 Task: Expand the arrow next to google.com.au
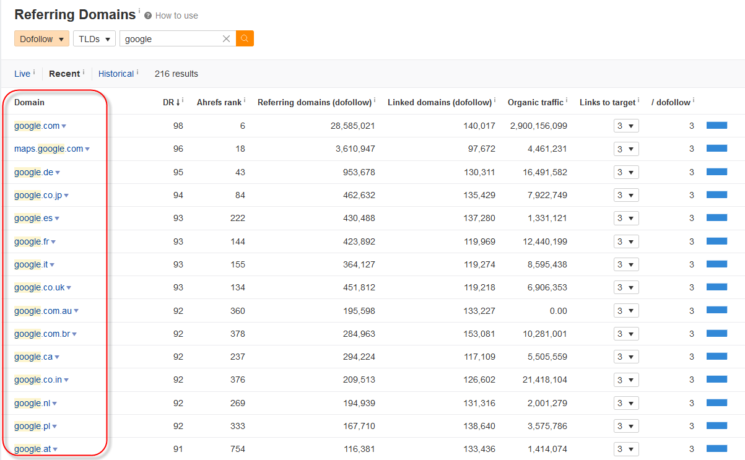point(76,311)
